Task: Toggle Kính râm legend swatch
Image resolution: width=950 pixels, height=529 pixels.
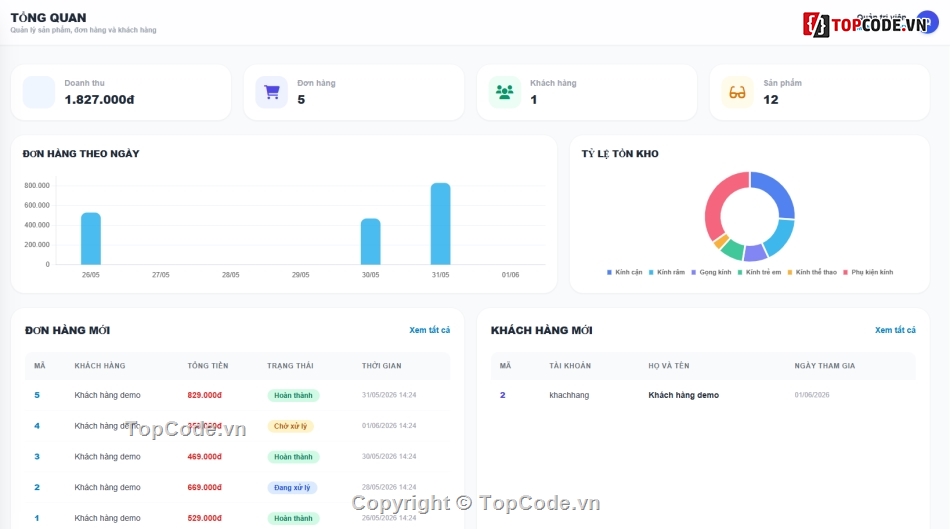Action: tap(651, 273)
